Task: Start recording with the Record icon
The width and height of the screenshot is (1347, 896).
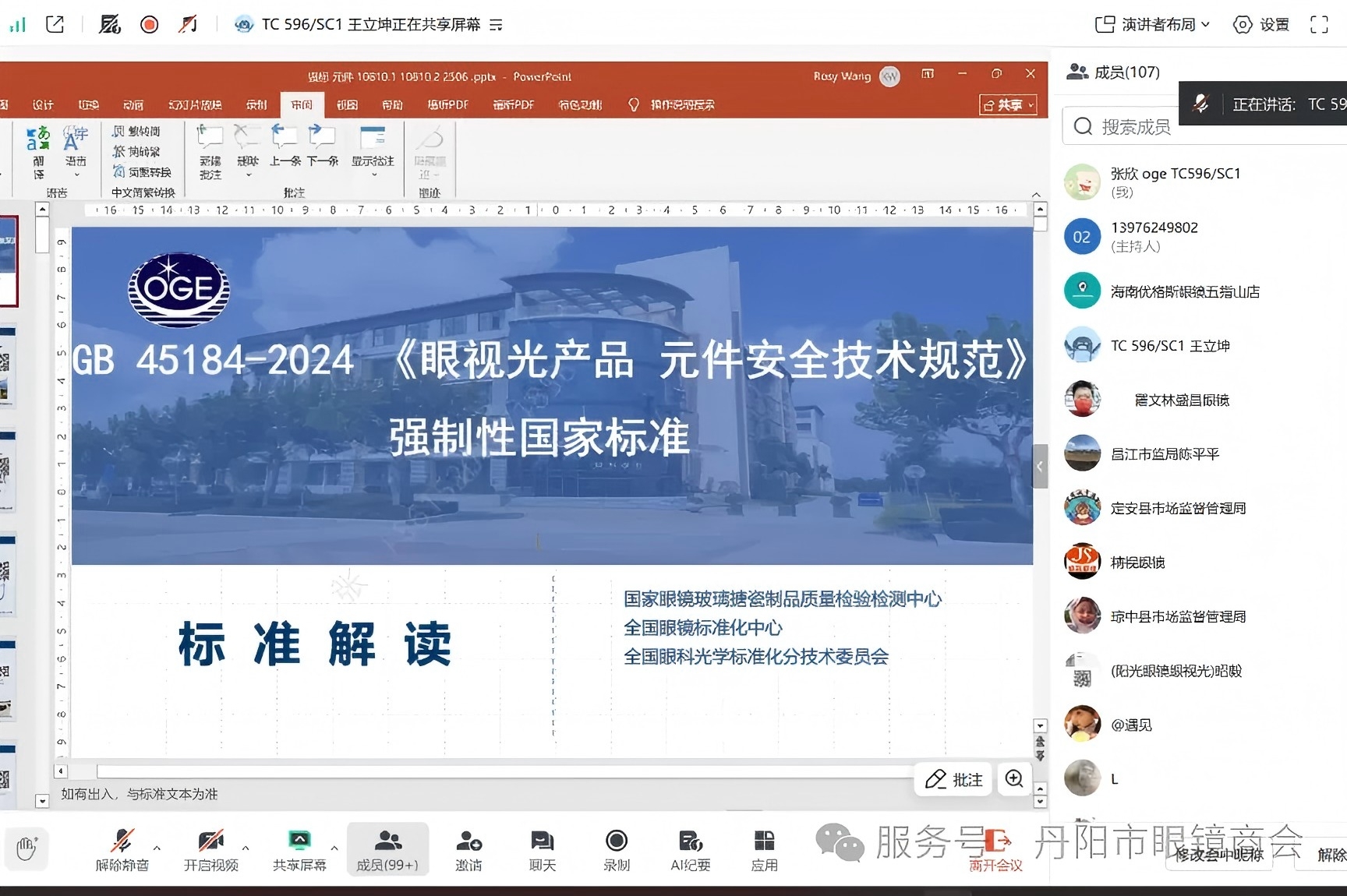Action: 616,849
